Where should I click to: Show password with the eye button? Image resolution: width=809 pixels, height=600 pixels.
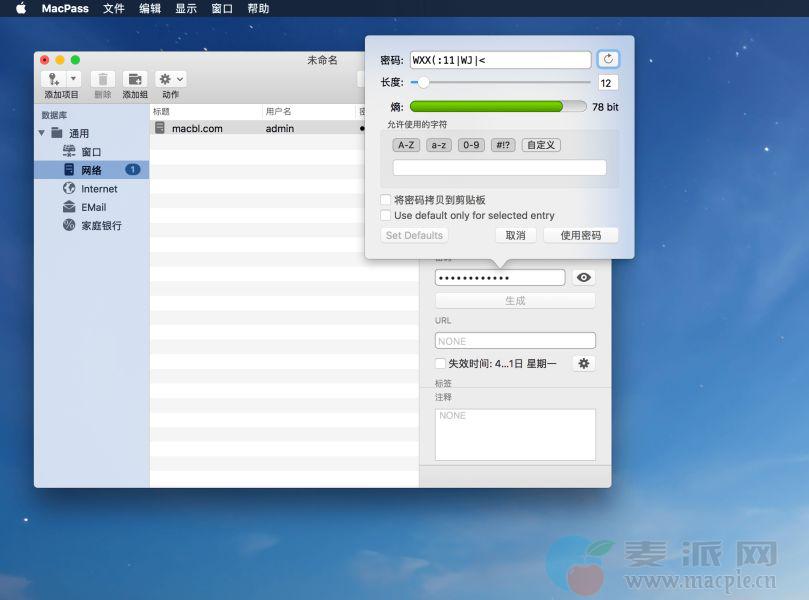pyautogui.click(x=584, y=278)
